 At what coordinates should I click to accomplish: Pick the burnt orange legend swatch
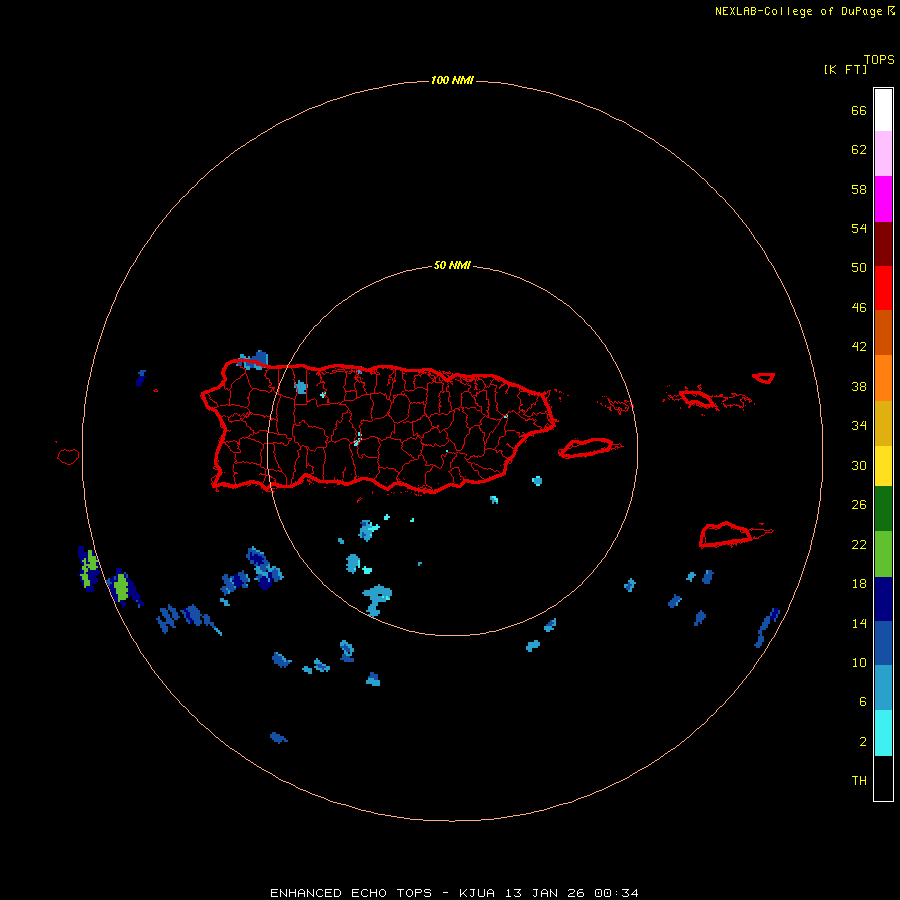883,332
